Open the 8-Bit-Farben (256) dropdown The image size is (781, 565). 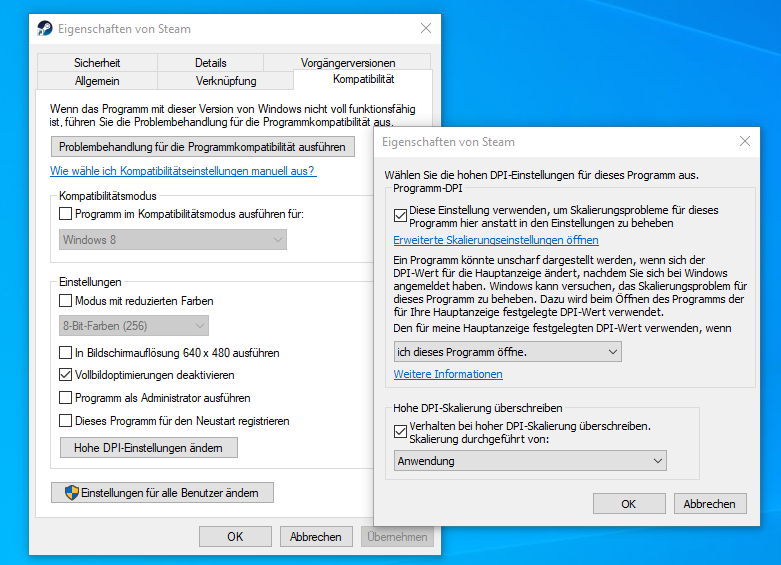tap(133, 326)
